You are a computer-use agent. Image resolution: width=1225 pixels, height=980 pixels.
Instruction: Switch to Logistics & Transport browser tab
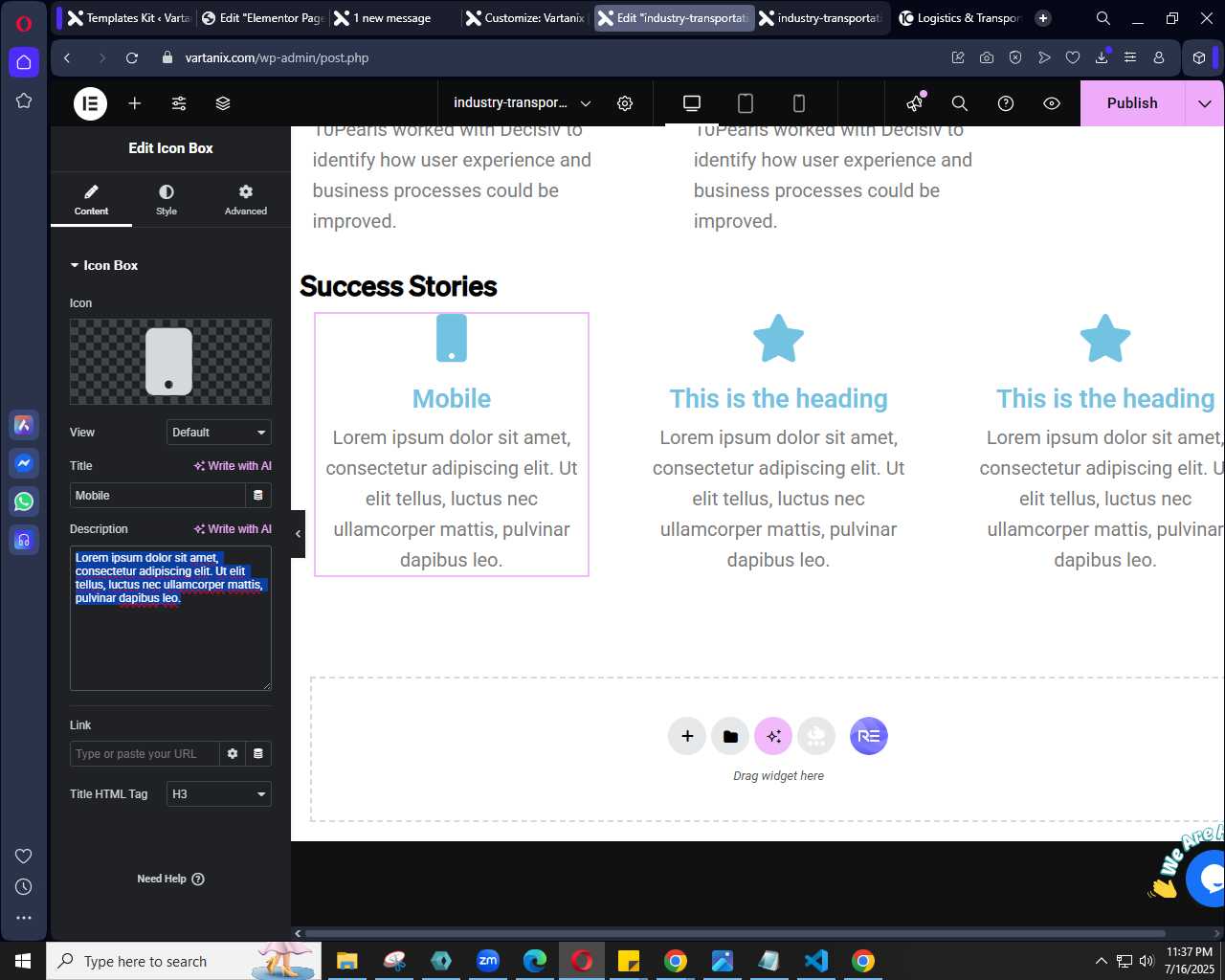(x=961, y=18)
